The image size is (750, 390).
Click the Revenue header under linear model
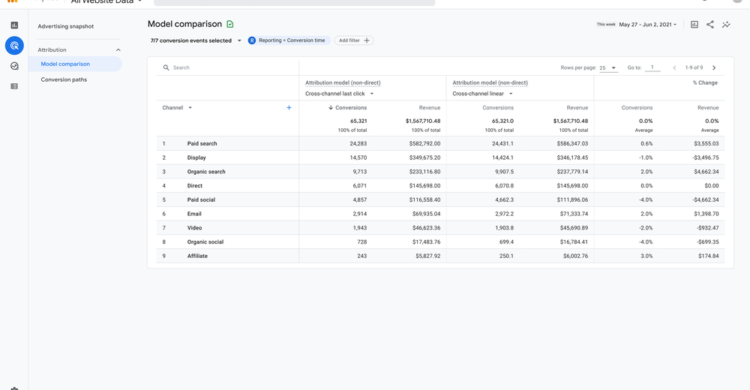click(x=577, y=108)
